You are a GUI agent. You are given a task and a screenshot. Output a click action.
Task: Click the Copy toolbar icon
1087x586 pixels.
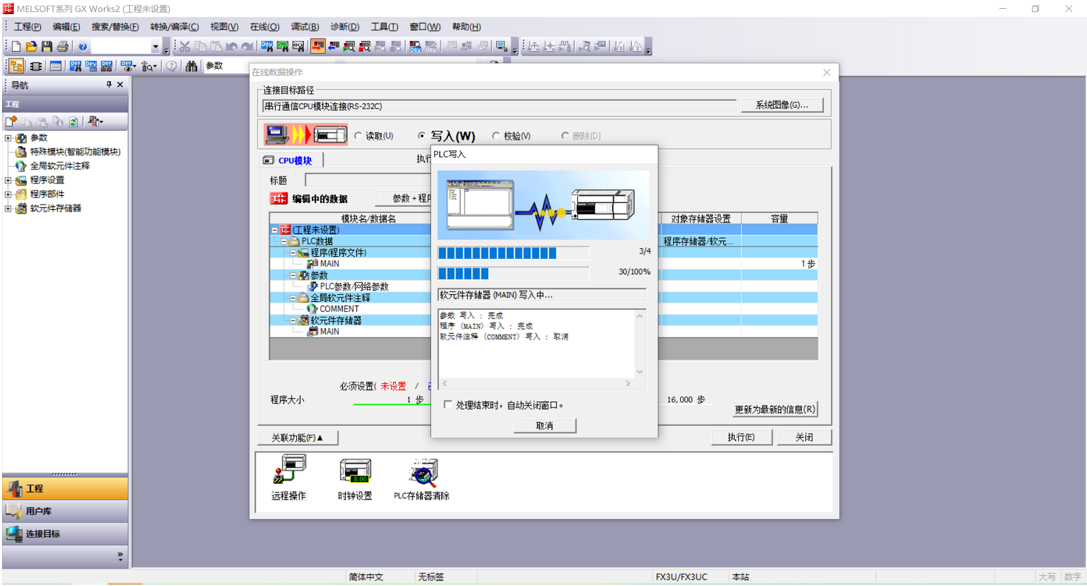200,46
